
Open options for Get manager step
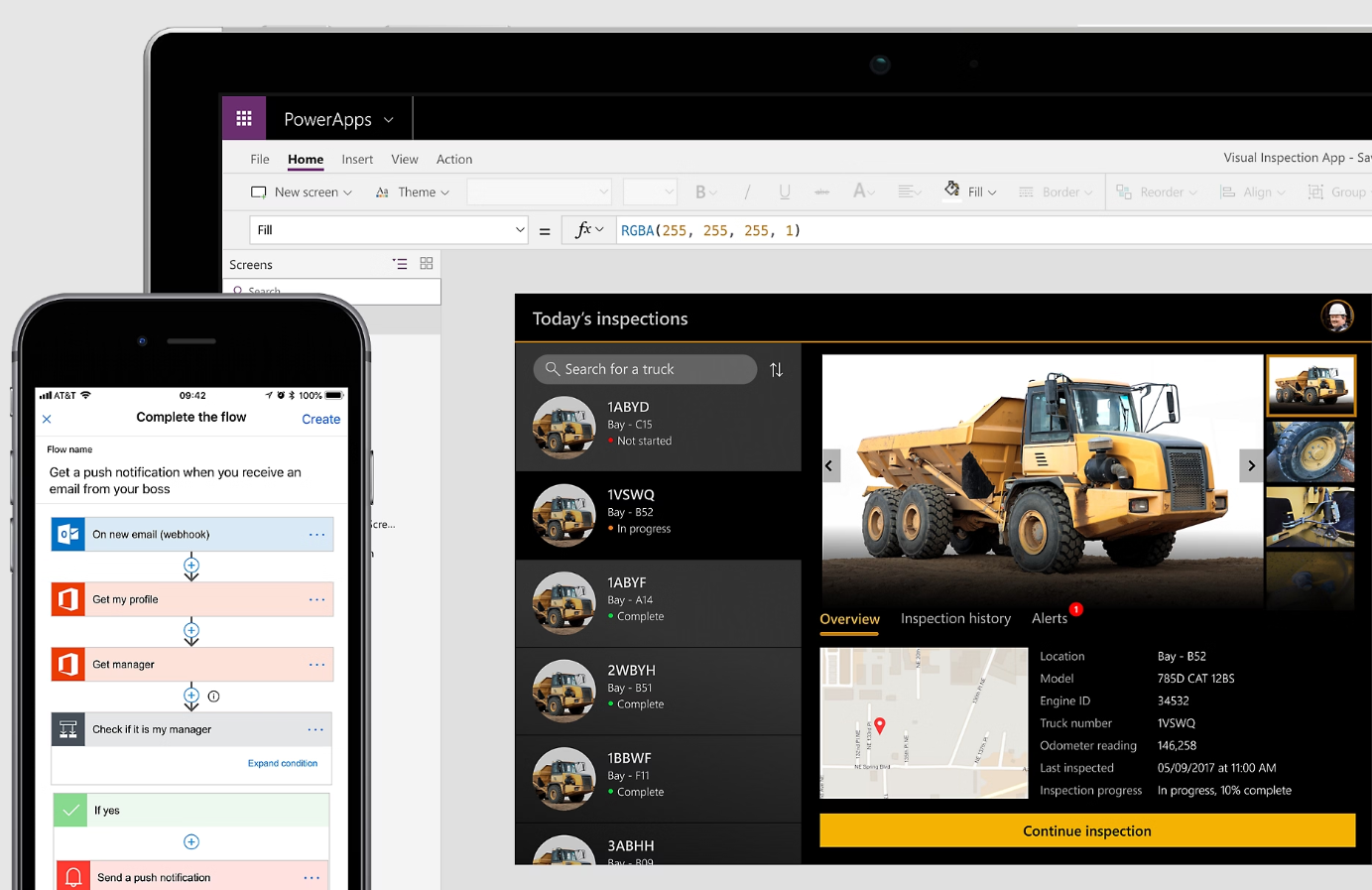pos(316,665)
